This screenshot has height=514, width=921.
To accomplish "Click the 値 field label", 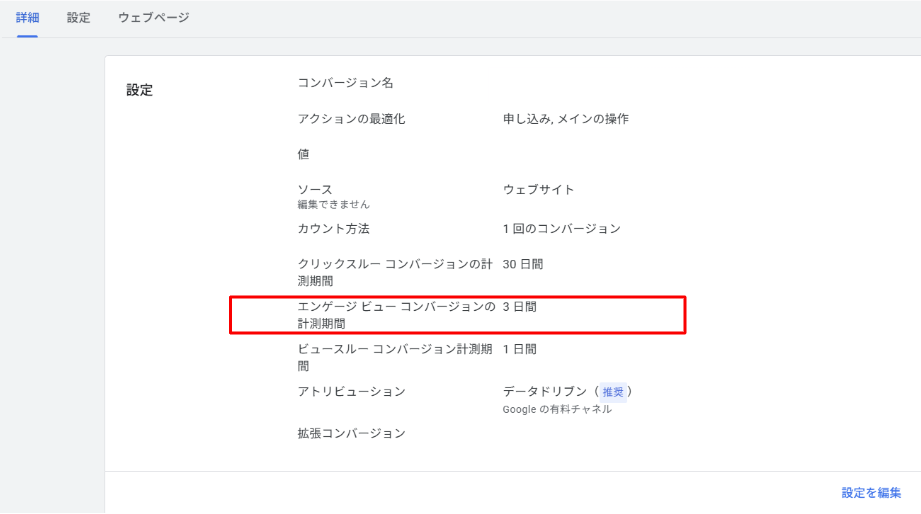I will (x=304, y=155).
